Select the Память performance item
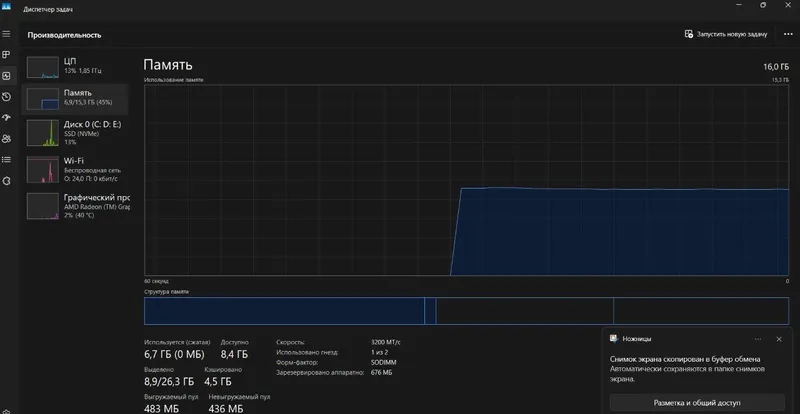 point(75,98)
